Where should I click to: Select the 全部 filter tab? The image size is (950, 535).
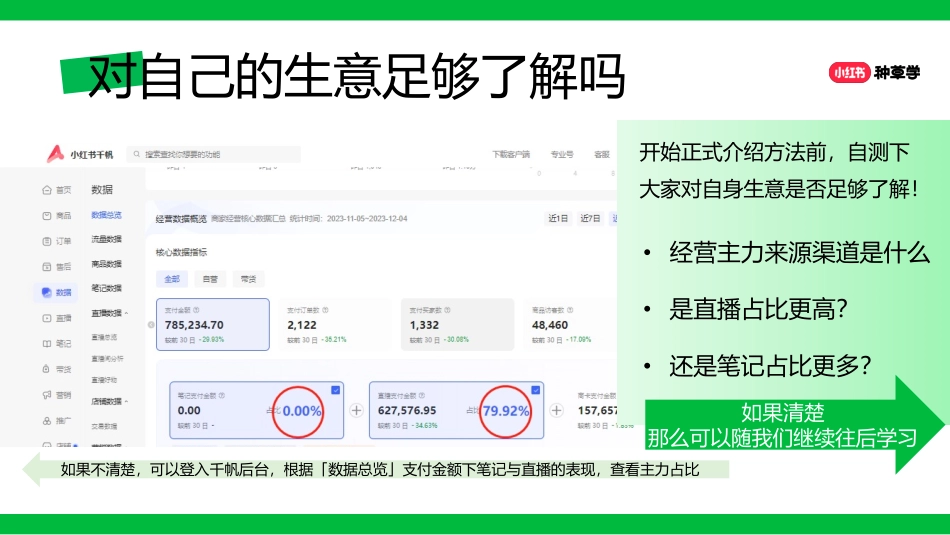[x=172, y=279]
